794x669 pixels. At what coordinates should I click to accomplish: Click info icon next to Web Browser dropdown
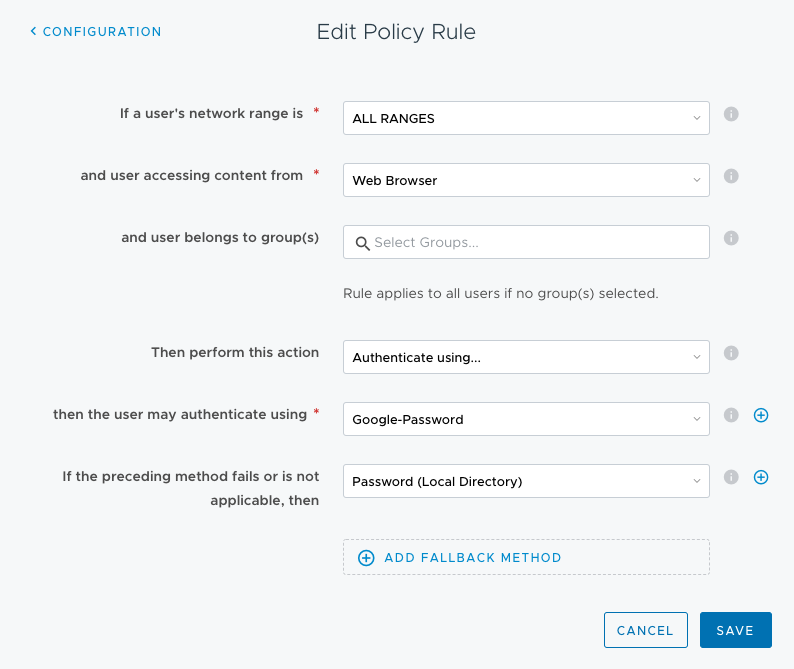tap(731, 176)
